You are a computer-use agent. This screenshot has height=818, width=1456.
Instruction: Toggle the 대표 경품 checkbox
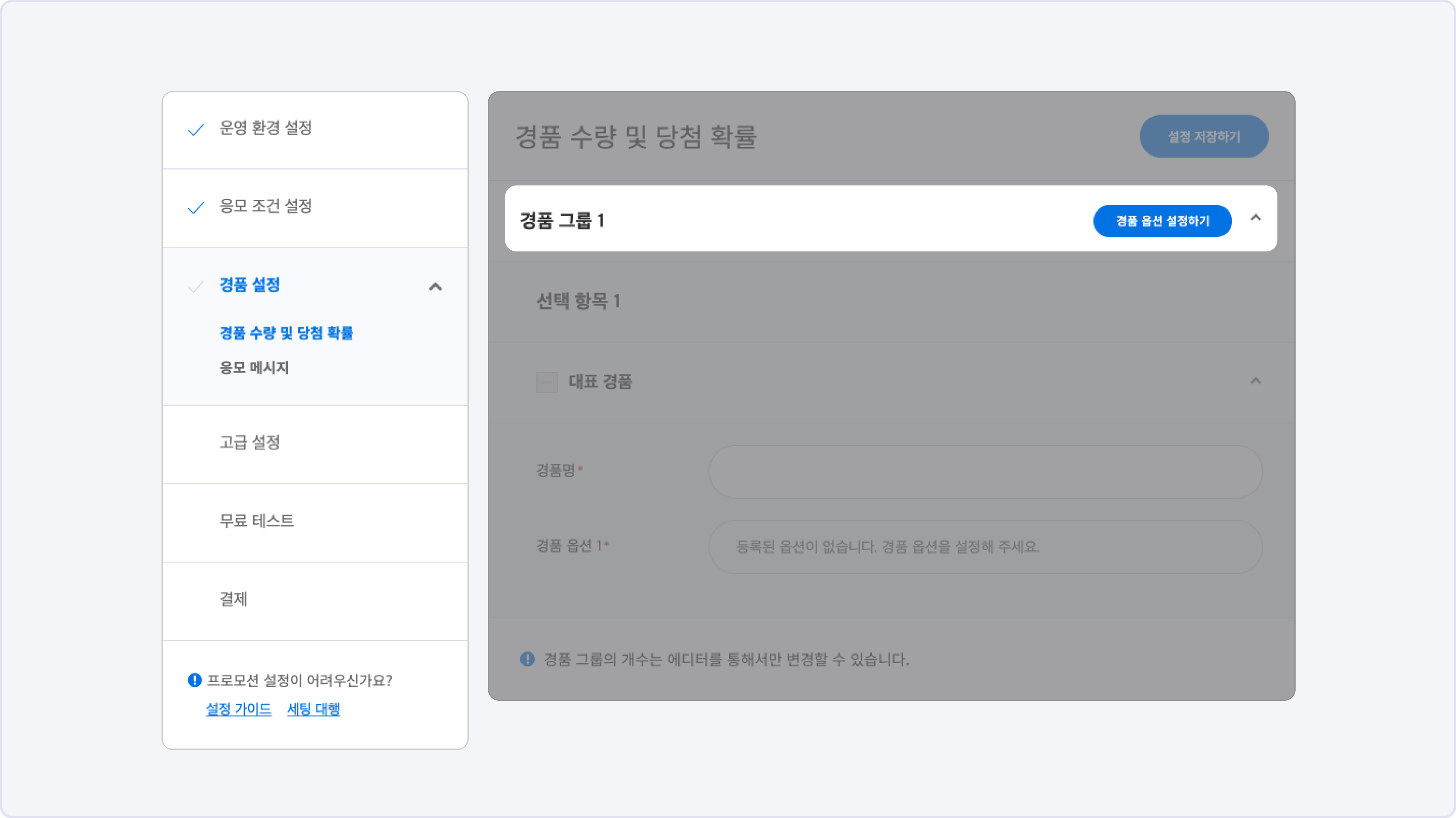pyautogui.click(x=546, y=382)
